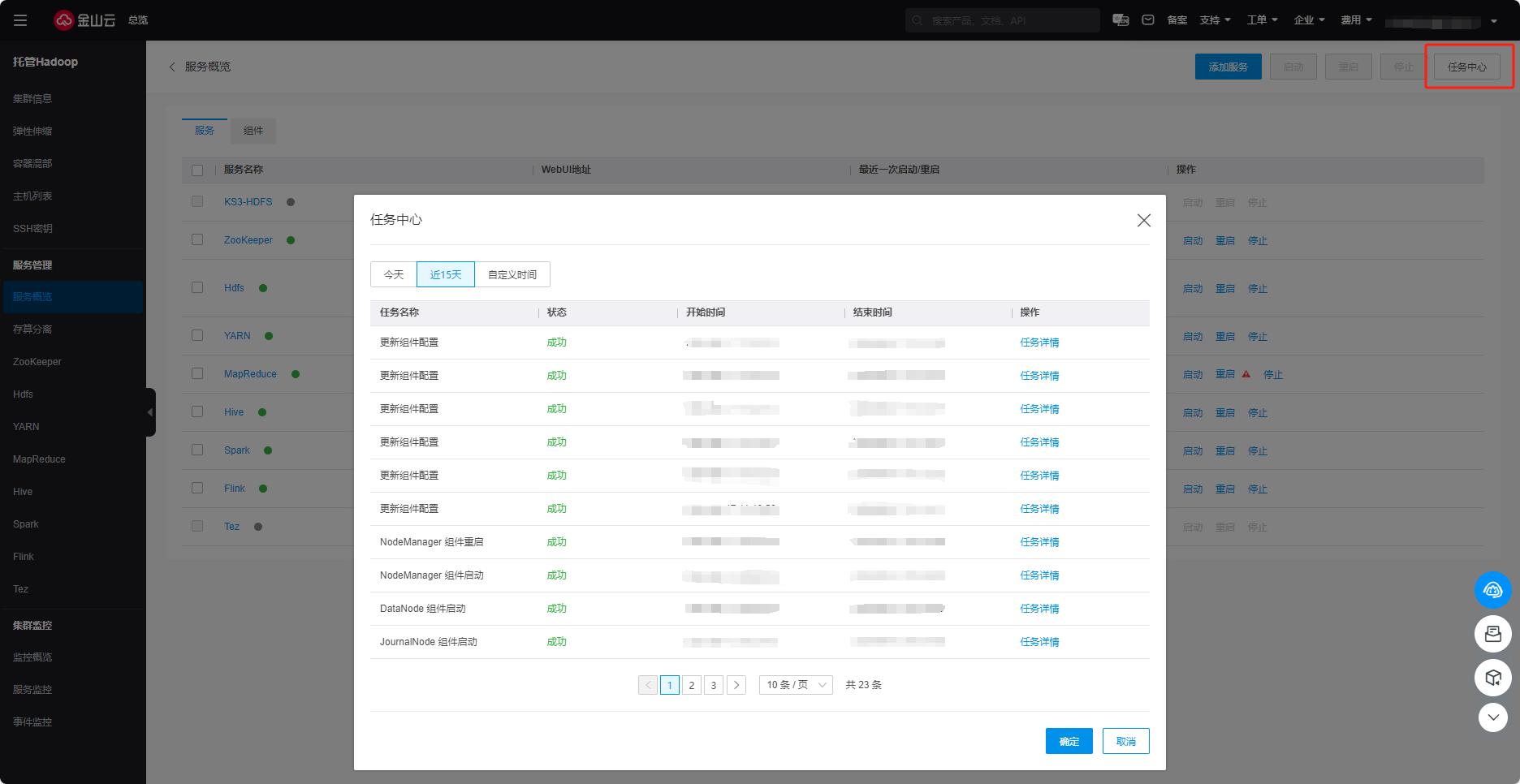Screen dimensions: 1520x784
Task: Open the mail notifications icon
Action: click(1148, 20)
